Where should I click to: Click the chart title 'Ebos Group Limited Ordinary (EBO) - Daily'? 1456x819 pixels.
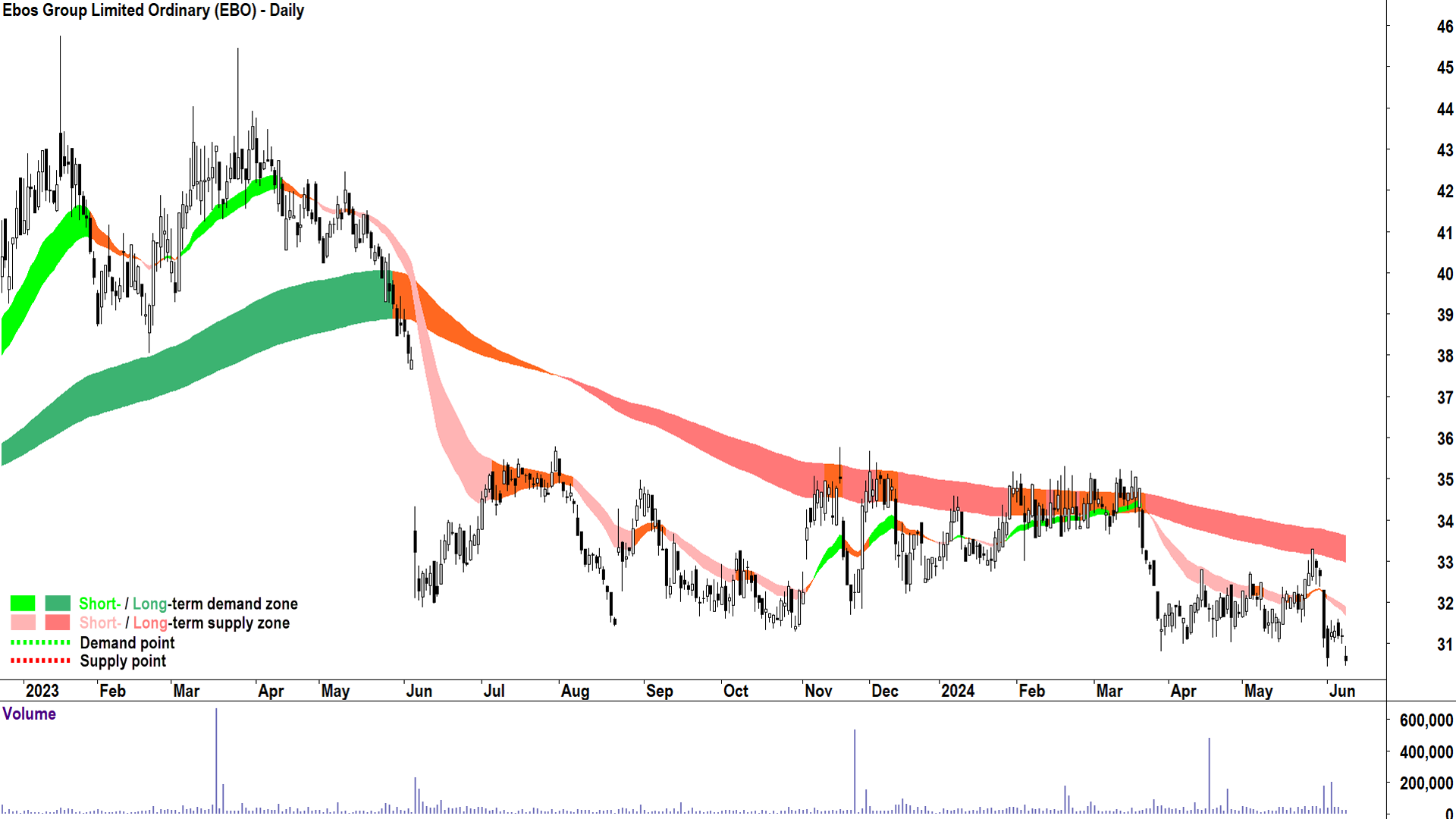click(153, 11)
